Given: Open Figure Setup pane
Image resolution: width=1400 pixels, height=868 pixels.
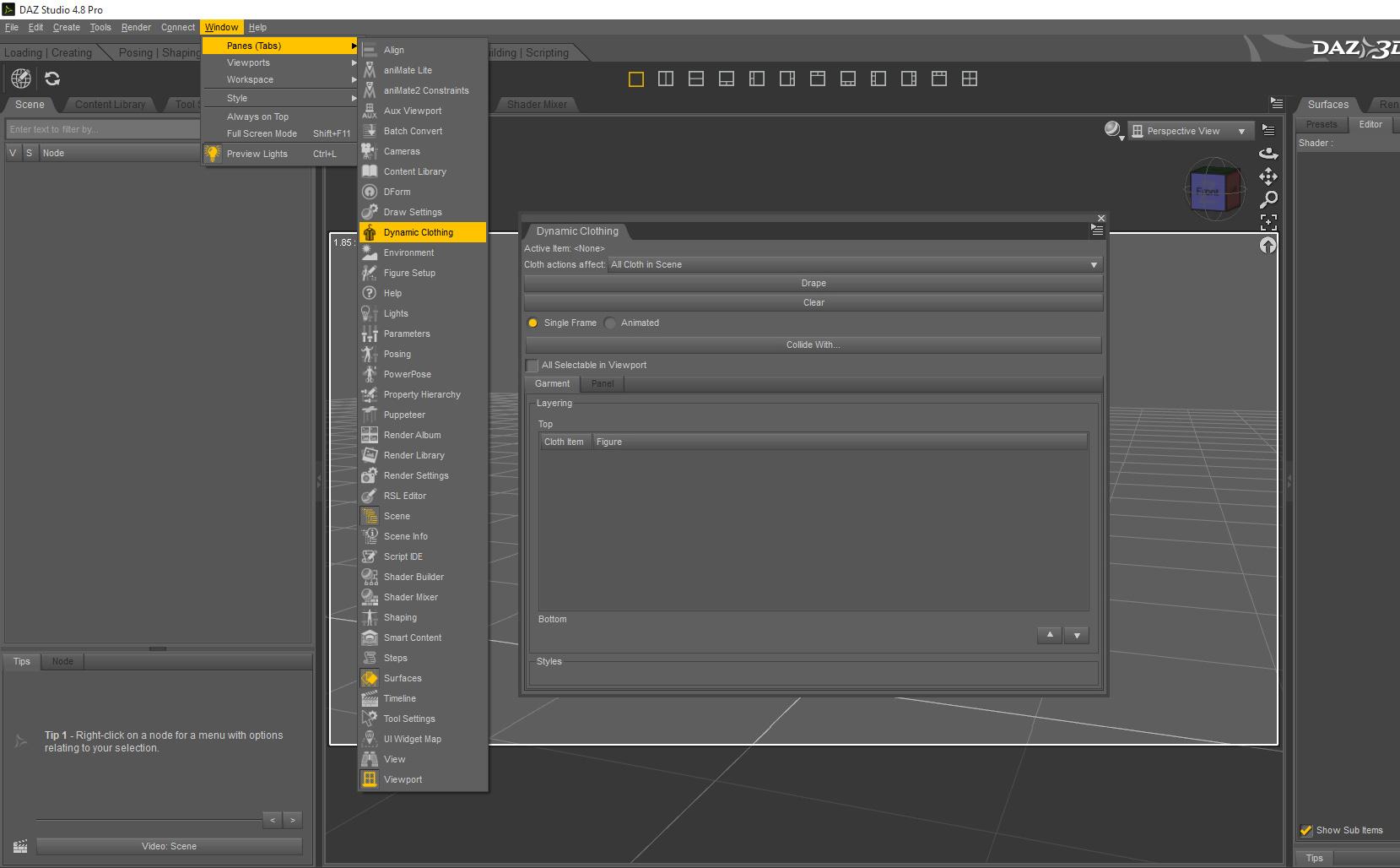Looking at the screenshot, I should click(x=423, y=273).
